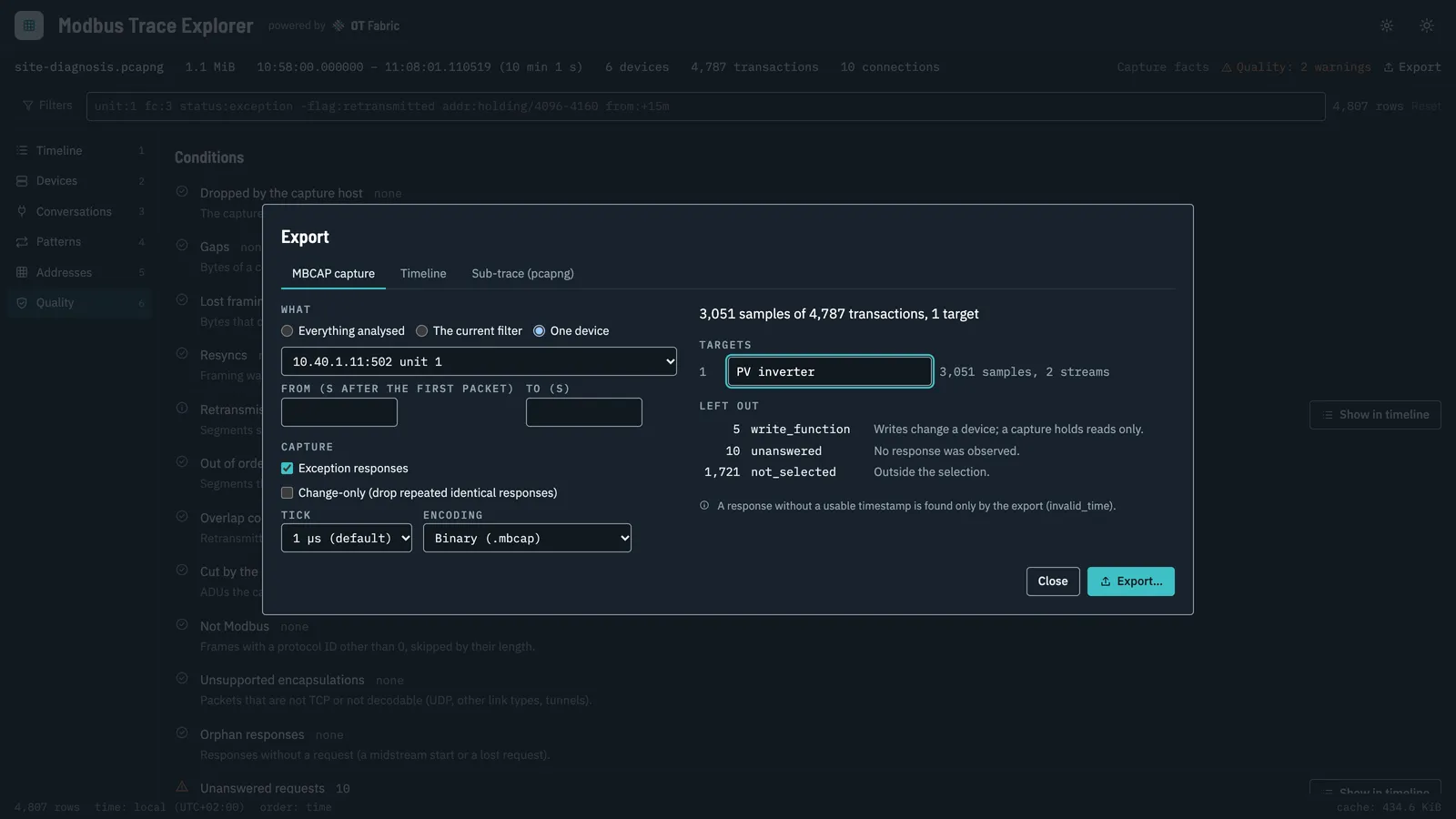
Task: Click the info icon beside invalid_time note
Action: 704,506
